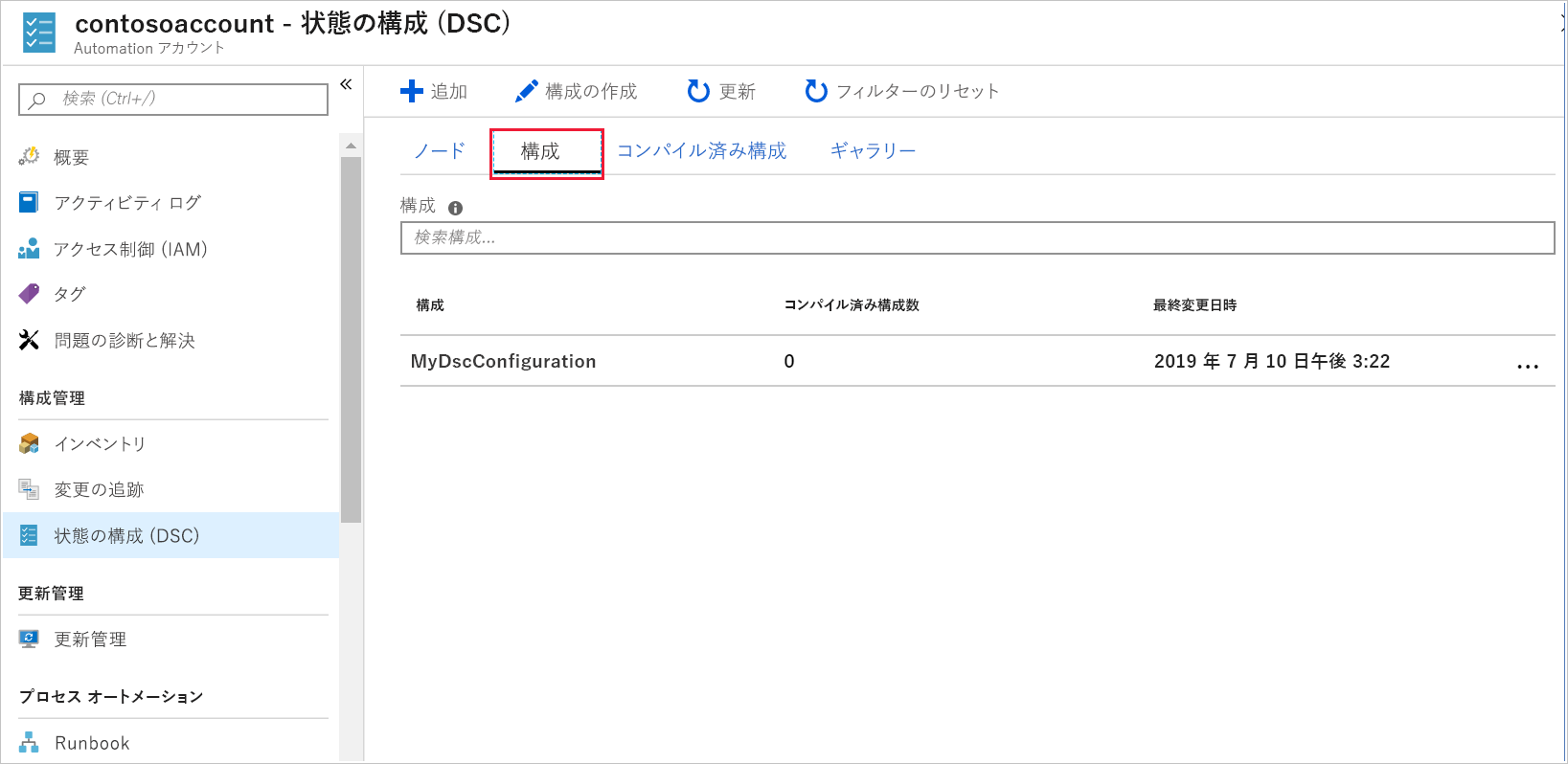
Task: Switch to the コンパイル済み構成 tab
Action: click(x=702, y=151)
